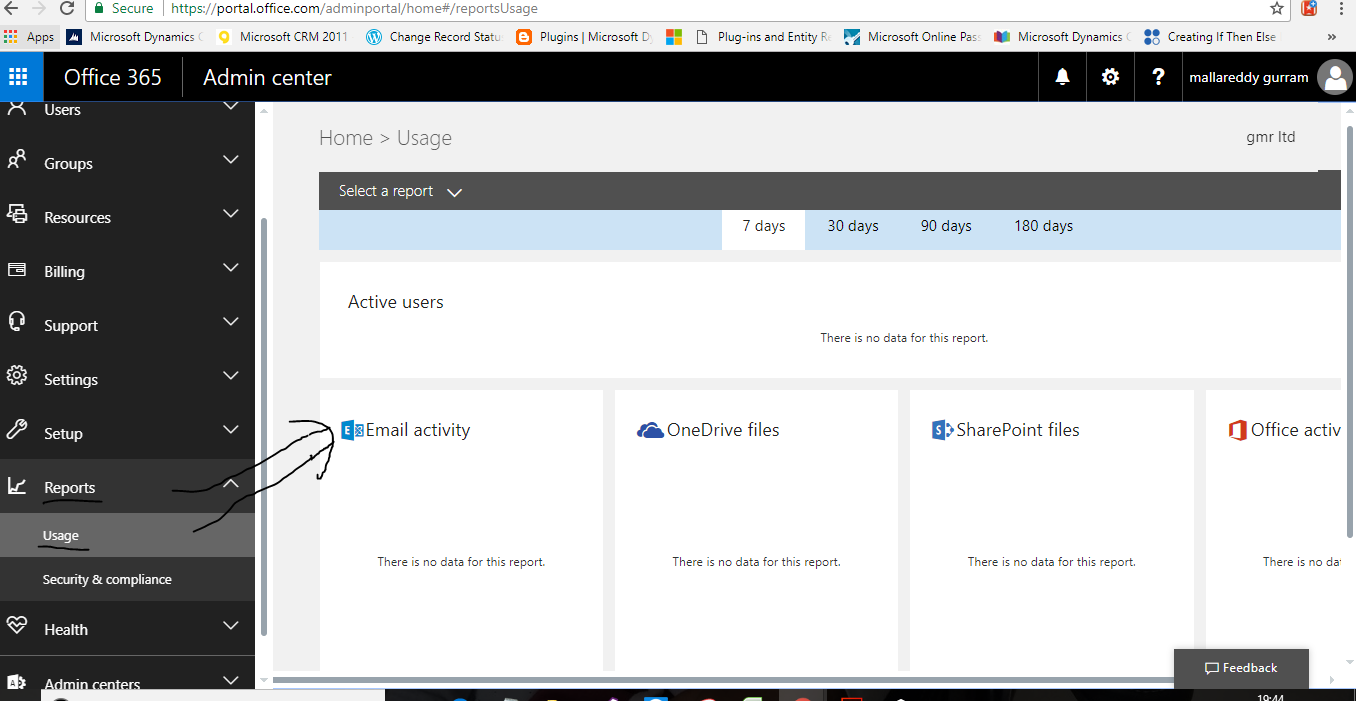Image resolution: width=1356 pixels, height=701 pixels.
Task: Open Microsoft CRM 2011 bookmark
Action: pos(284,37)
